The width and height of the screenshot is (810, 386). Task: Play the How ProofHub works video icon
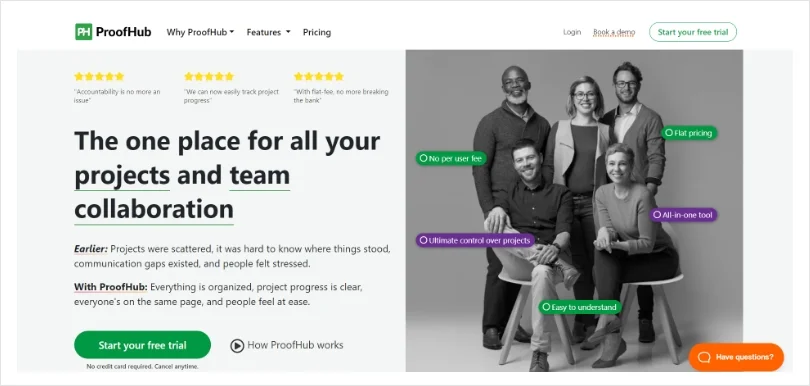tap(237, 346)
